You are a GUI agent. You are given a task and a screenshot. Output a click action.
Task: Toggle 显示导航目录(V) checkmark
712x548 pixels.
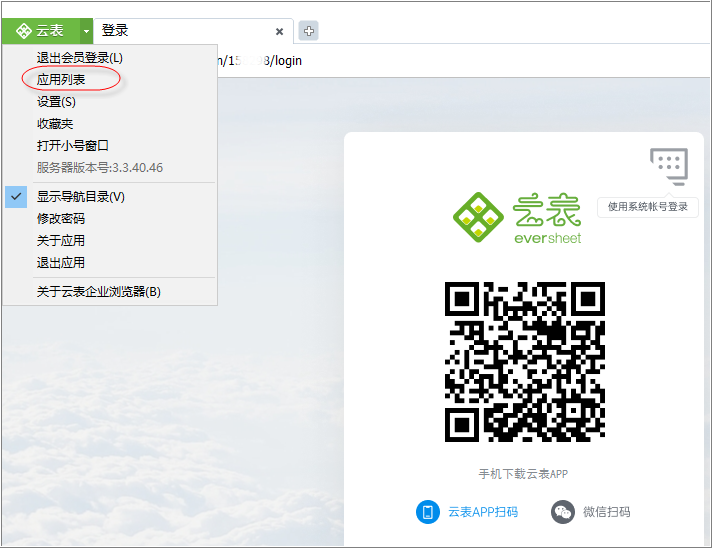(16, 197)
